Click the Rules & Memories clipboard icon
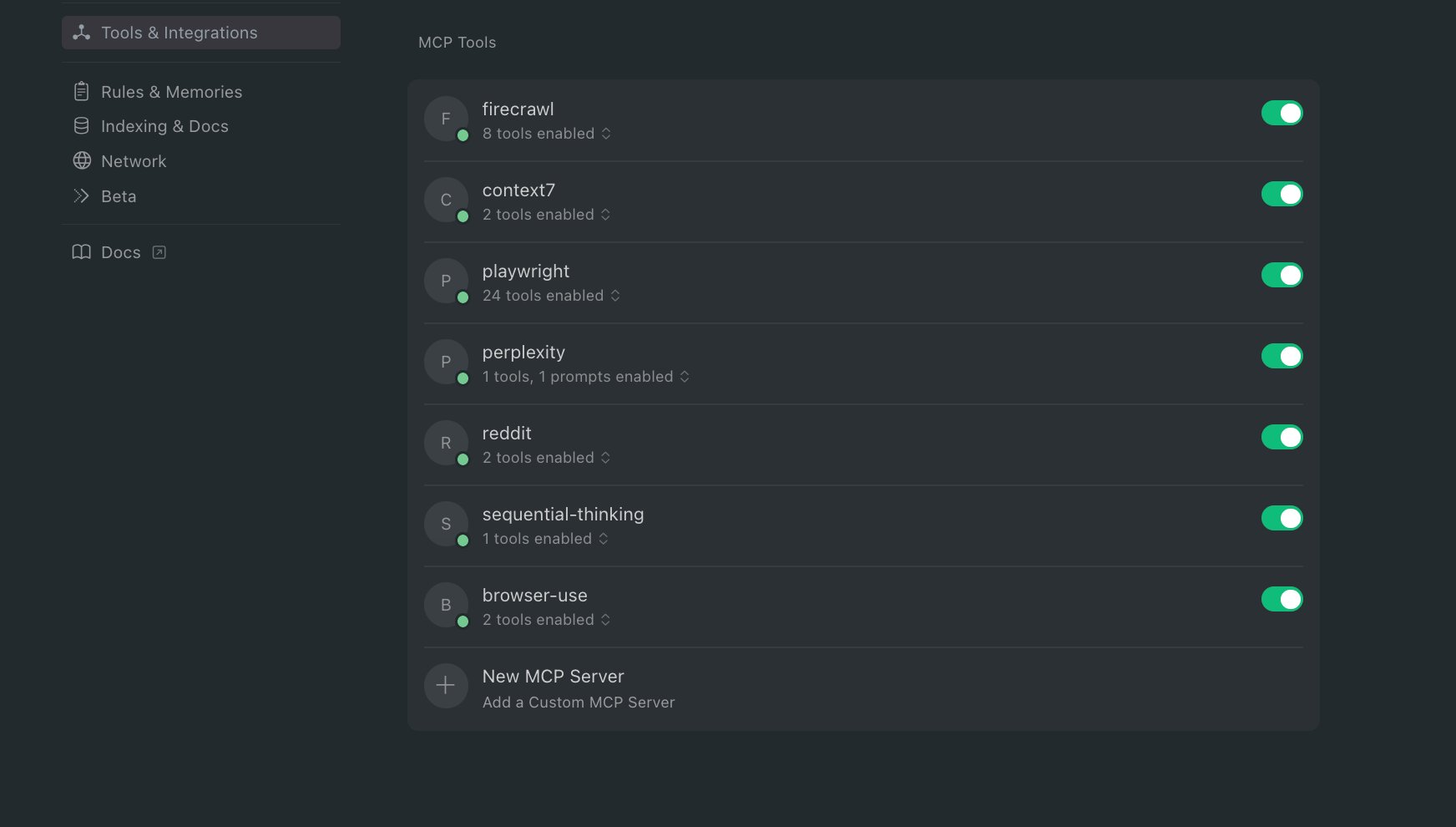The width and height of the screenshot is (1456, 827). [x=81, y=91]
